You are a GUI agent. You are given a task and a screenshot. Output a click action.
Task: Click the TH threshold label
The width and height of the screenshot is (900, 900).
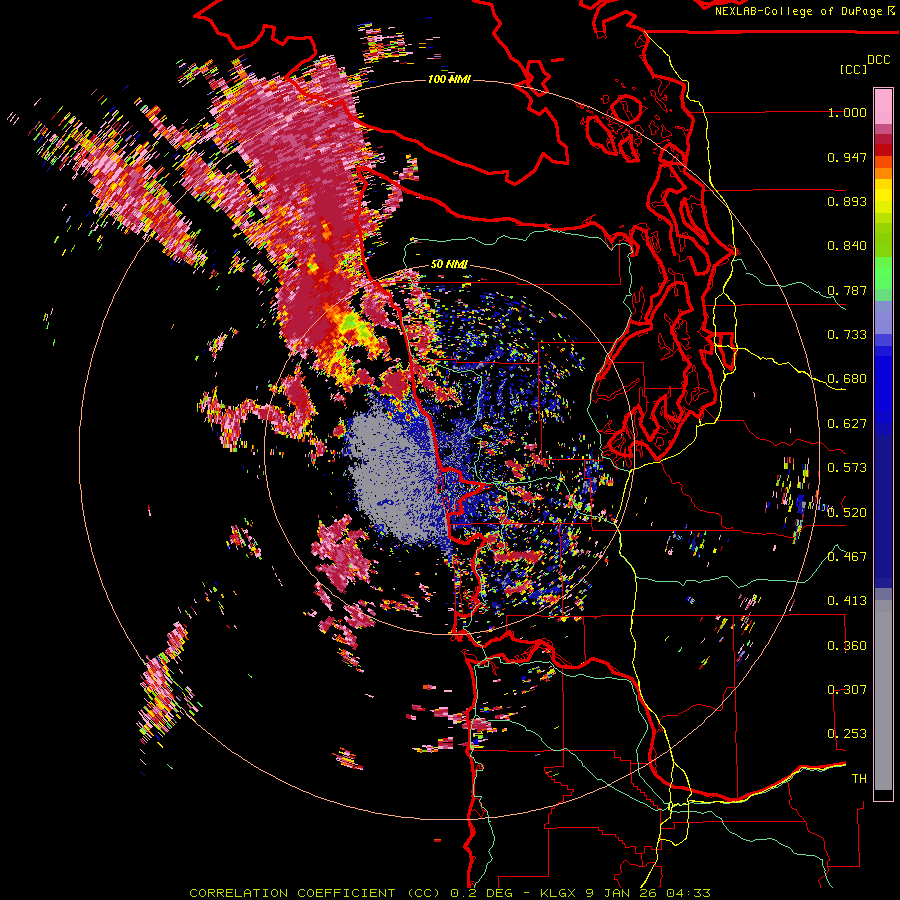point(859,778)
